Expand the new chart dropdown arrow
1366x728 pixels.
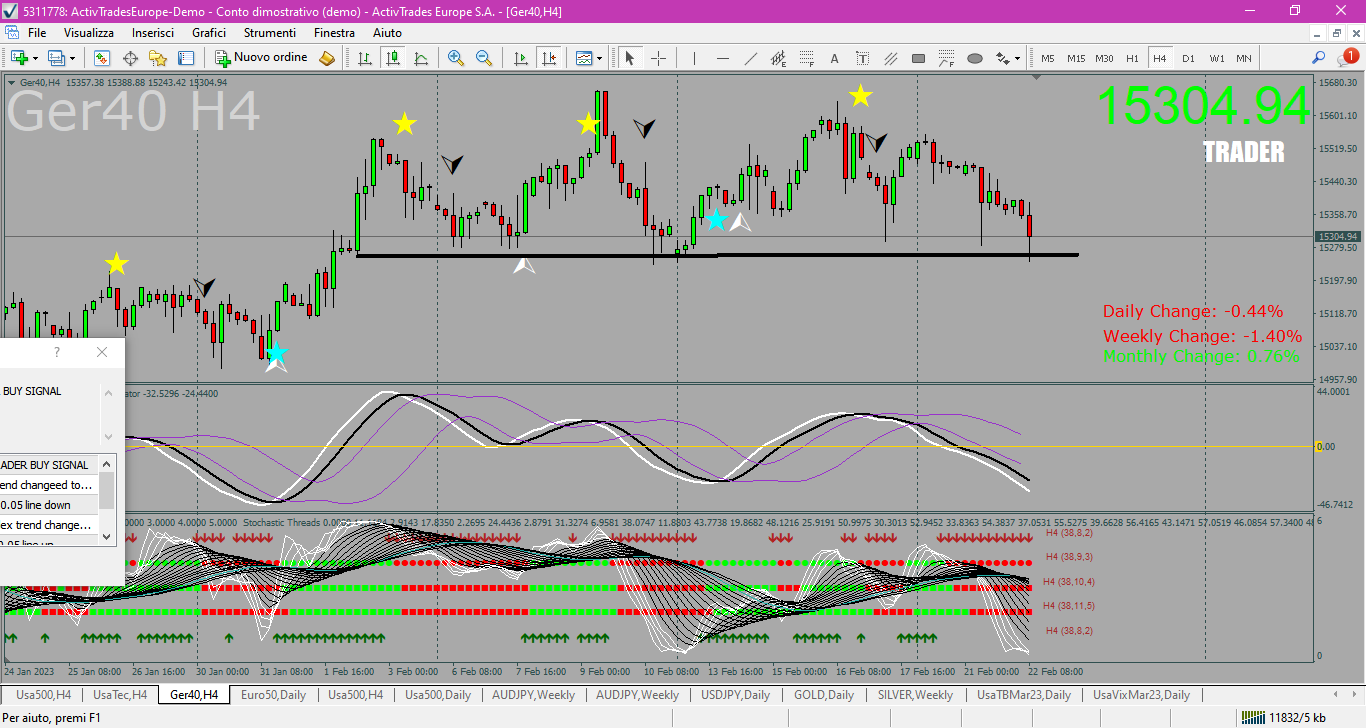tap(35, 58)
